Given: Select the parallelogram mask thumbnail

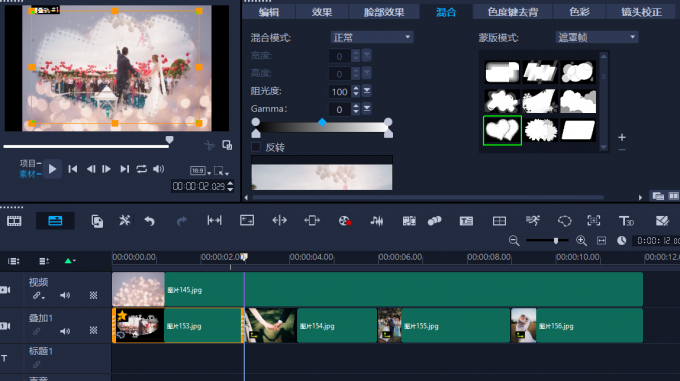Looking at the screenshot, I should pos(579,130).
